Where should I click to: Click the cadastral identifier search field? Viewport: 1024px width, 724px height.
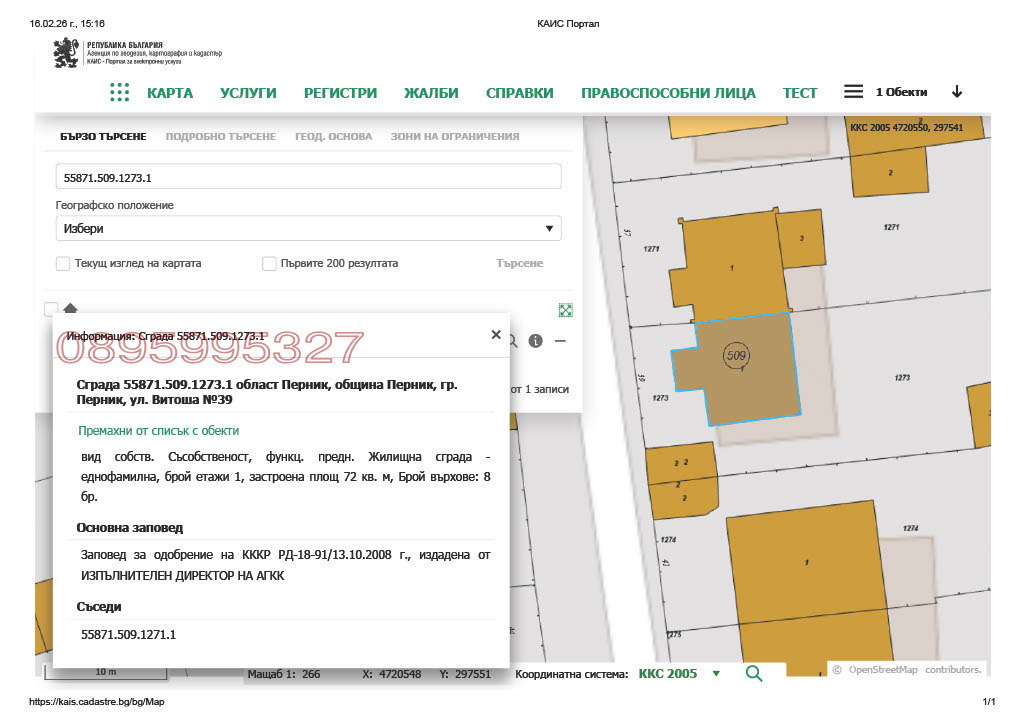(308, 177)
